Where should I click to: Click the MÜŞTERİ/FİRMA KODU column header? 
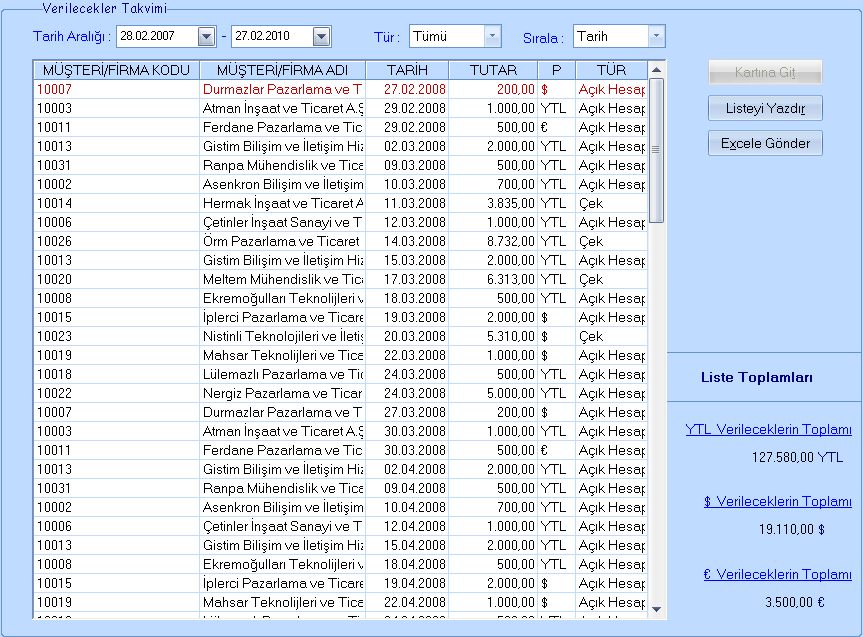[x=116, y=70]
